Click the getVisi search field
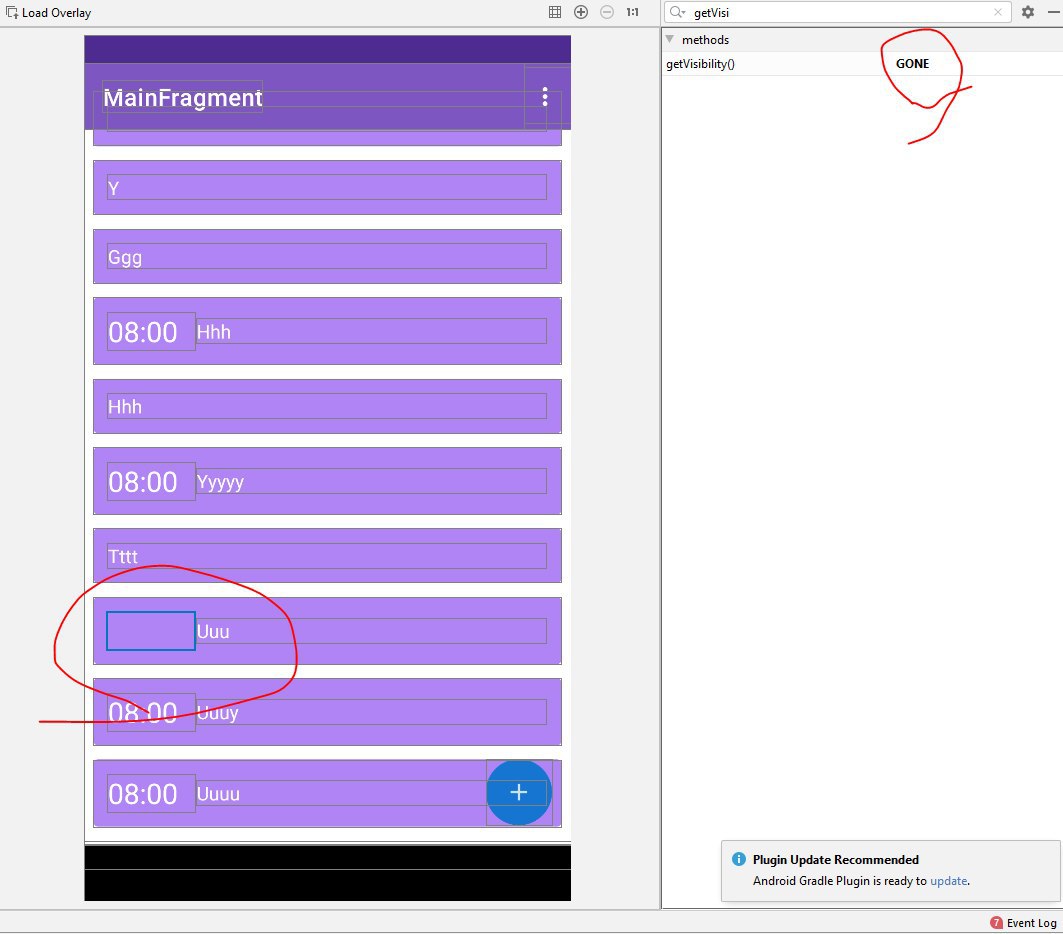 click(838, 12)
